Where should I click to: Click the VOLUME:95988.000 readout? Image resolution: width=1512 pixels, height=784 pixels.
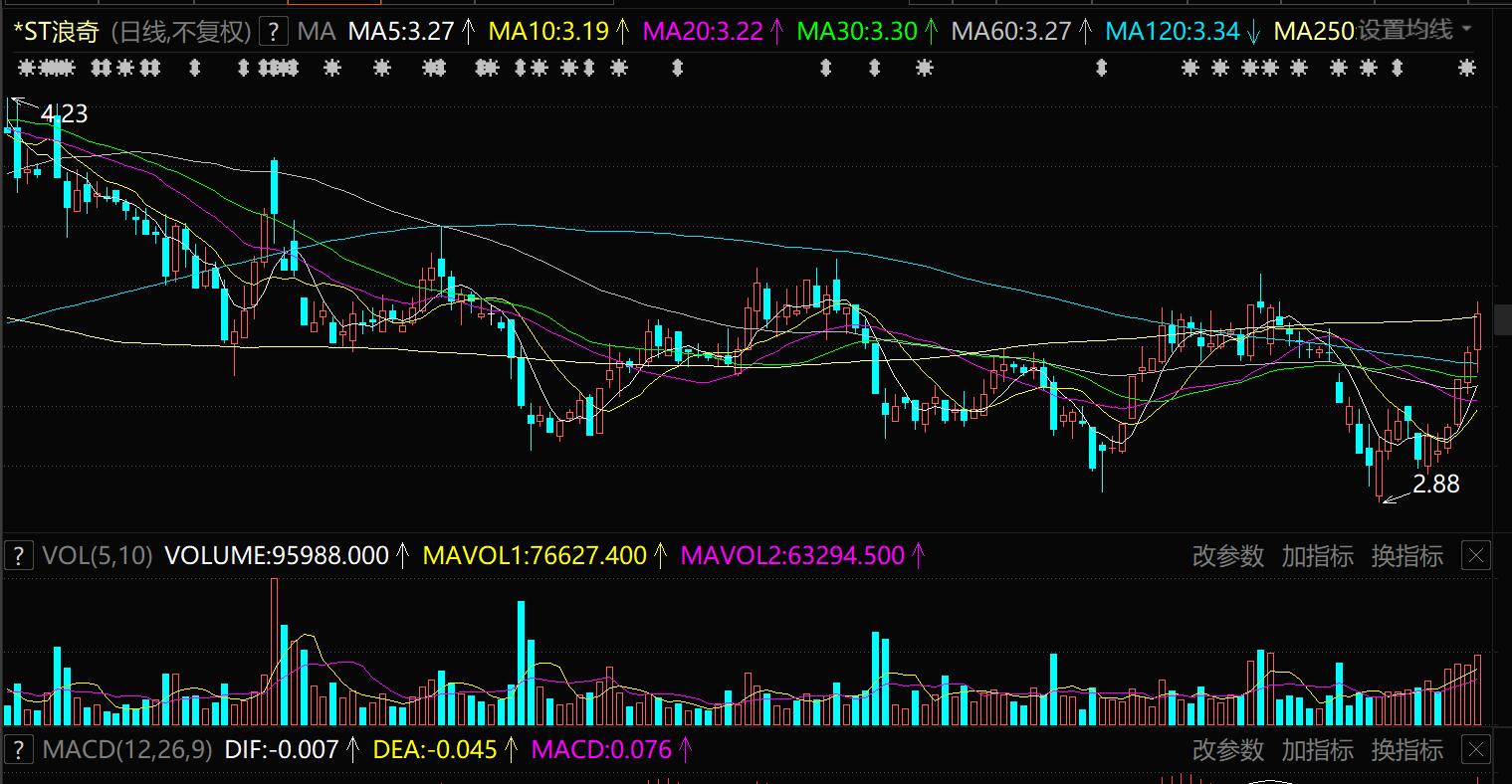277,555
